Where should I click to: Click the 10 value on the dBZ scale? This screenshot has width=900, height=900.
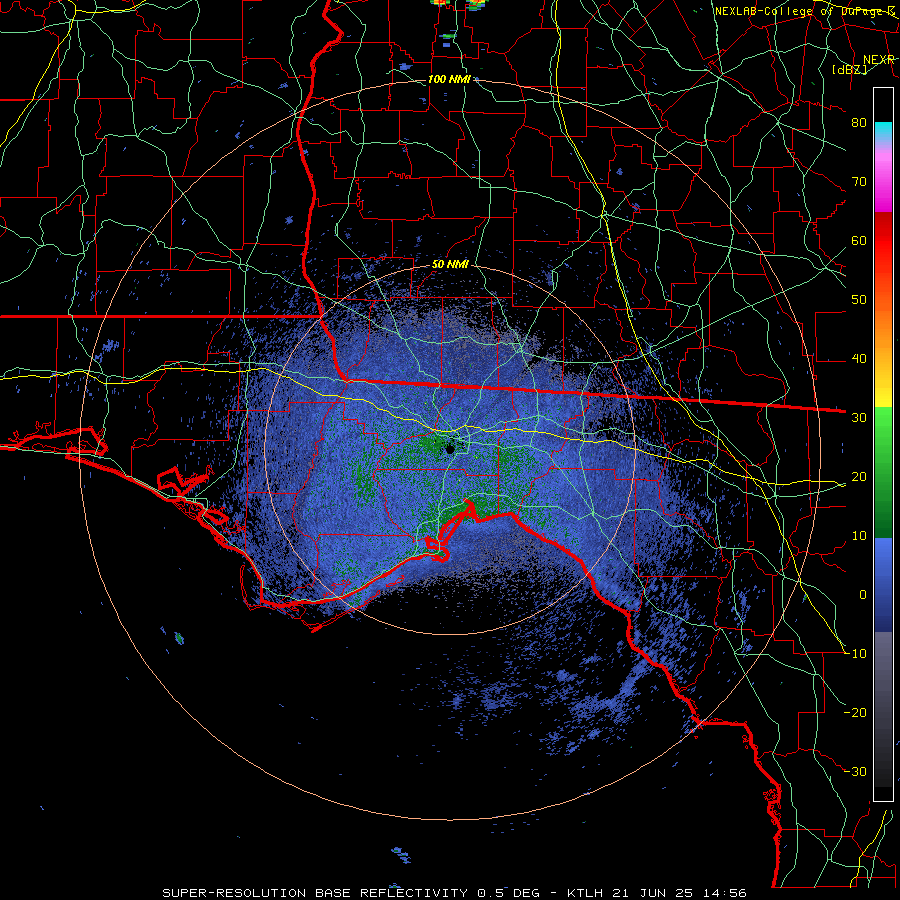859,536
